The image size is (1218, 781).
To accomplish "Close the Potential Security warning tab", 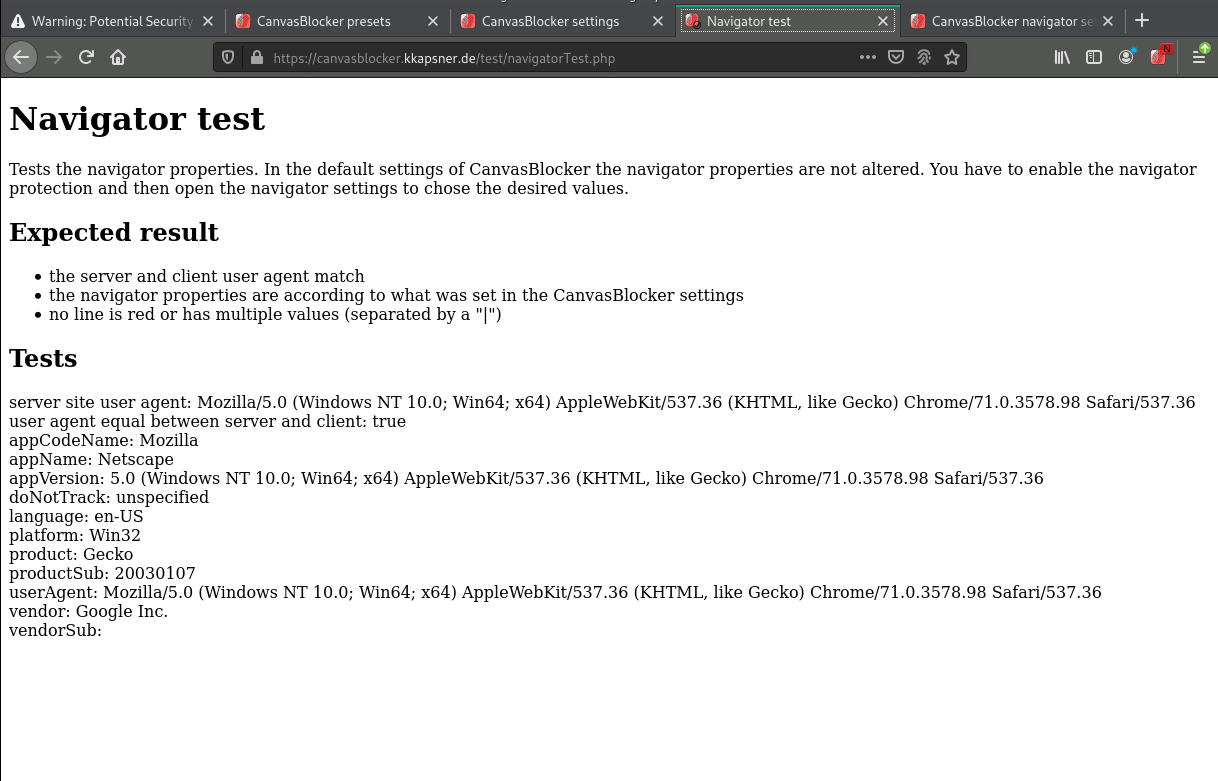I will 207,21.
